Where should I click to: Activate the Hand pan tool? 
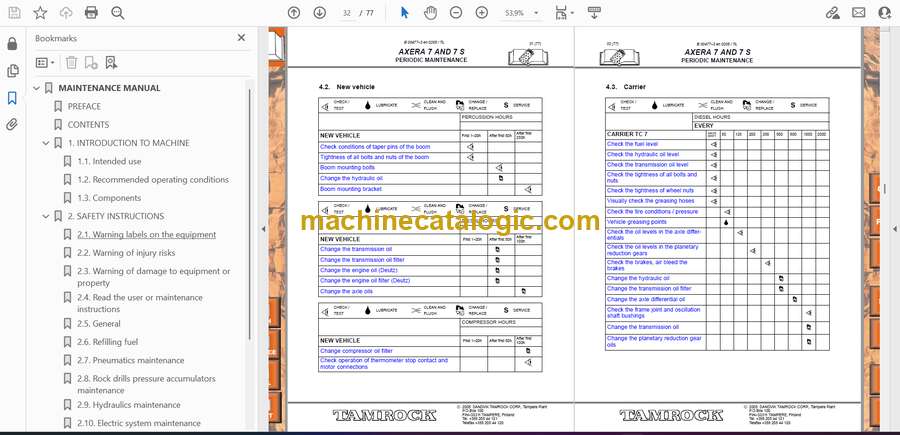pyautogui.click(x=430, y=13)
